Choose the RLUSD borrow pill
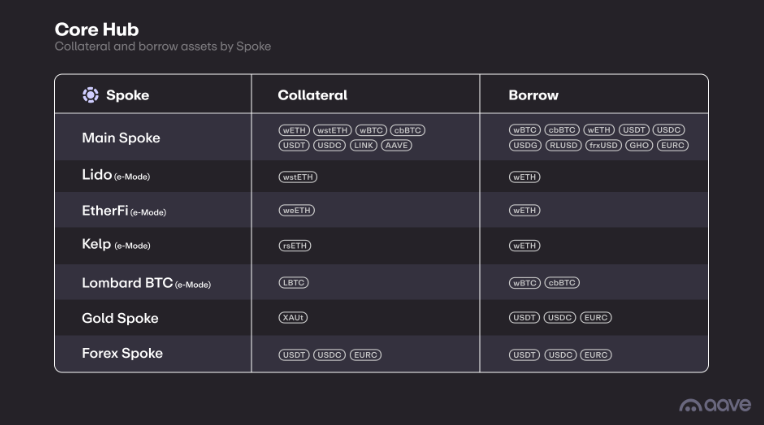 [563, 145]
